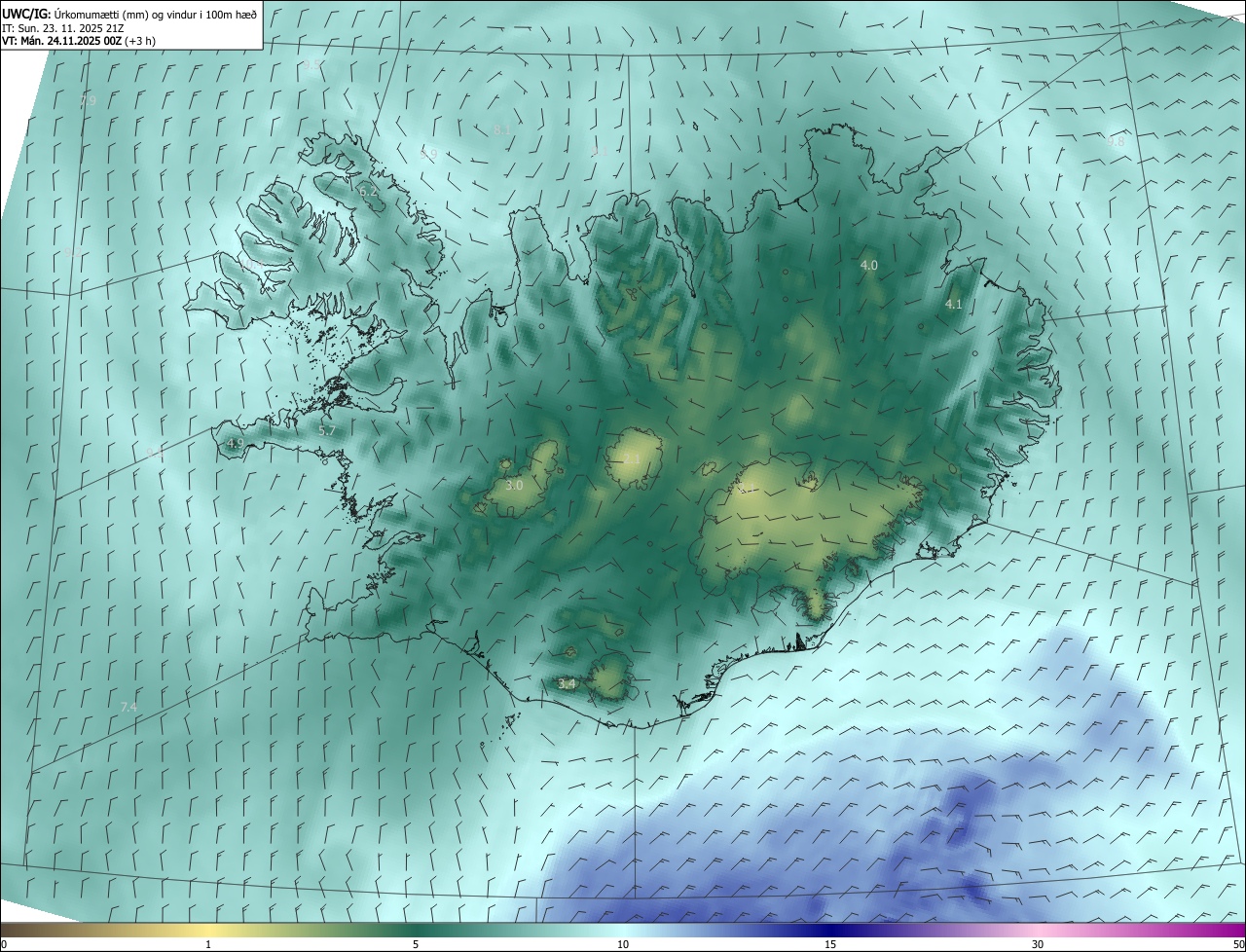This screenshot has width=1246, height=952.
Task: Click the 50 tick label on the color scale
Action: point(1238,944)
